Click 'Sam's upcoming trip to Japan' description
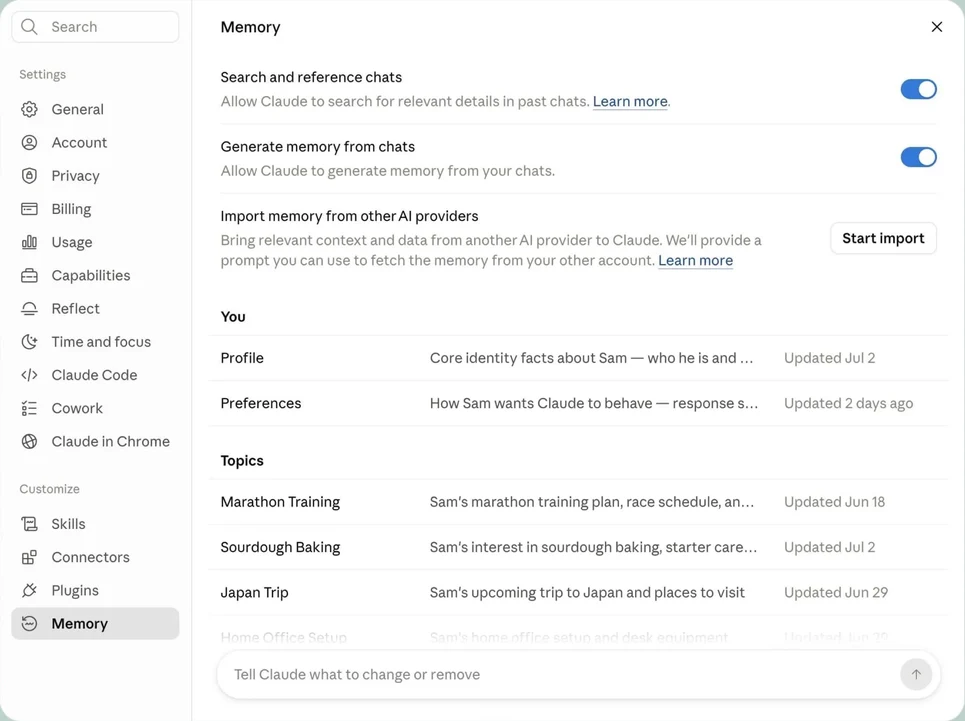This screenshot has height=721, width=965. [587, 592]
